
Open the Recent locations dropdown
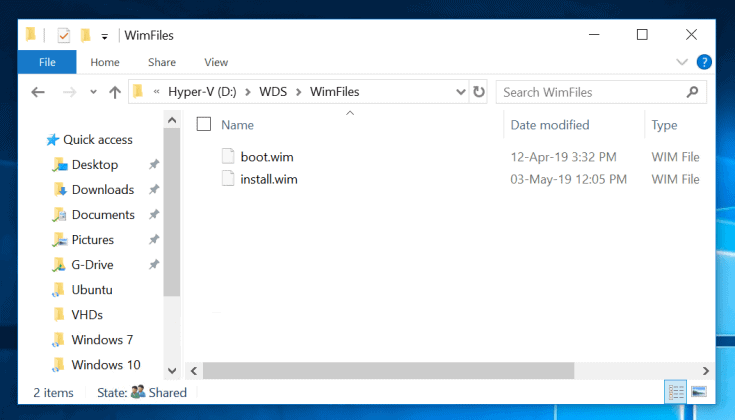click(93, 92)
